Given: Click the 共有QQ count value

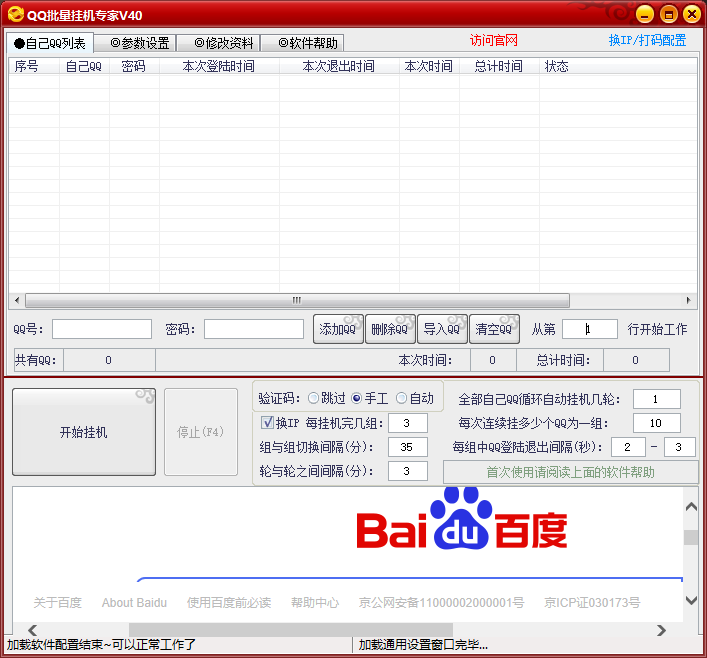Looking at the screenshot, I should tap(109, 360).
